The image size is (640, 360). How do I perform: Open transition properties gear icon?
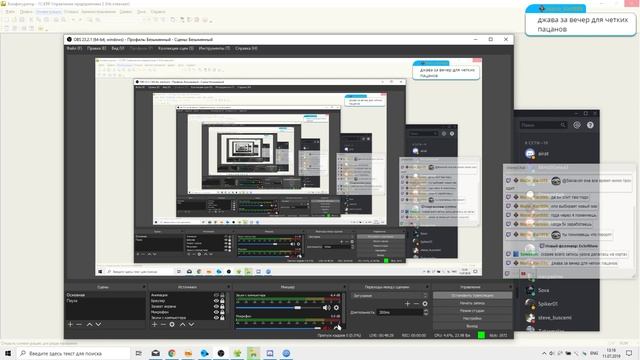[x=425, y=304]
